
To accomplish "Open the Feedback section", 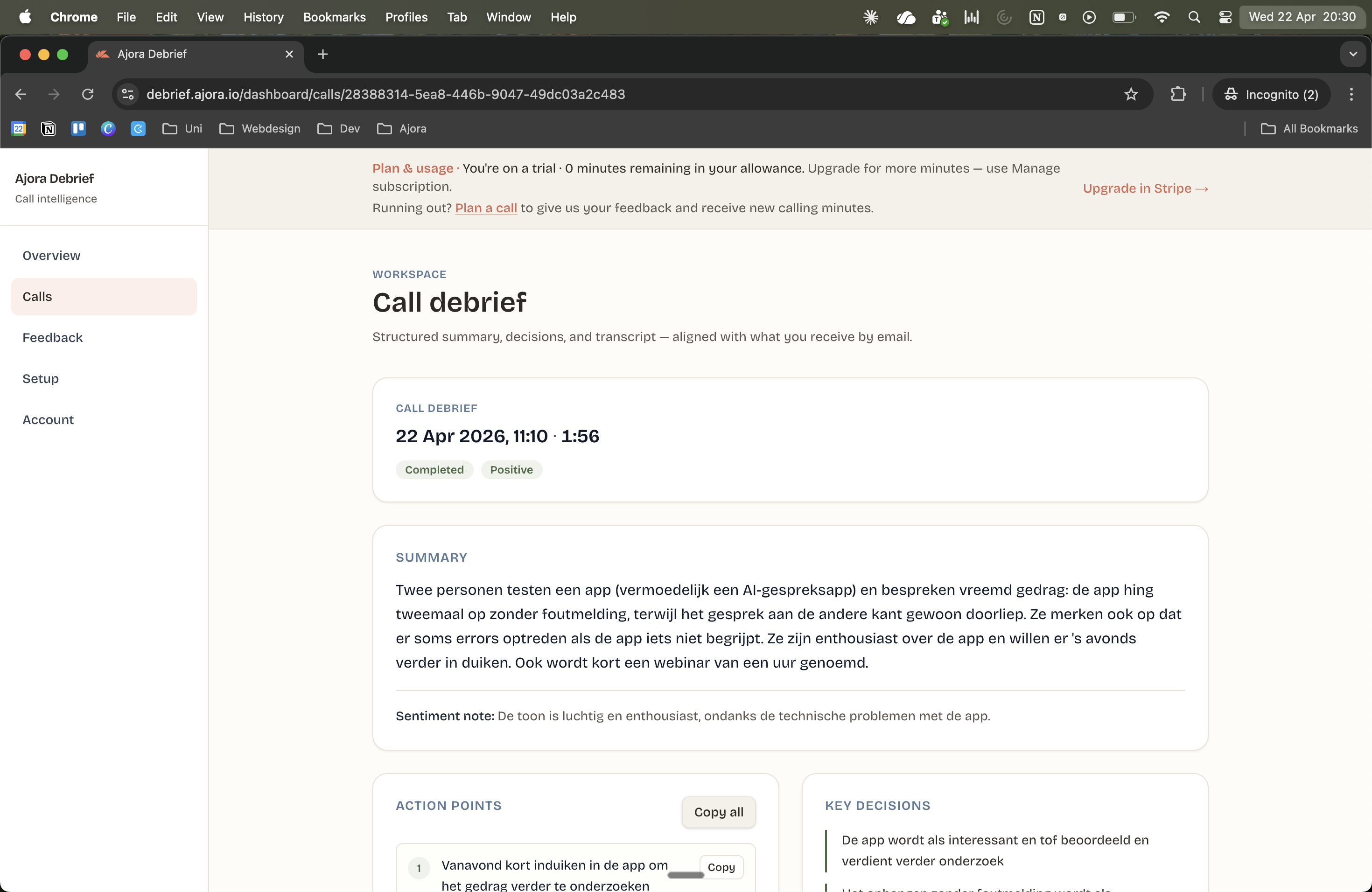I will 104,338.
